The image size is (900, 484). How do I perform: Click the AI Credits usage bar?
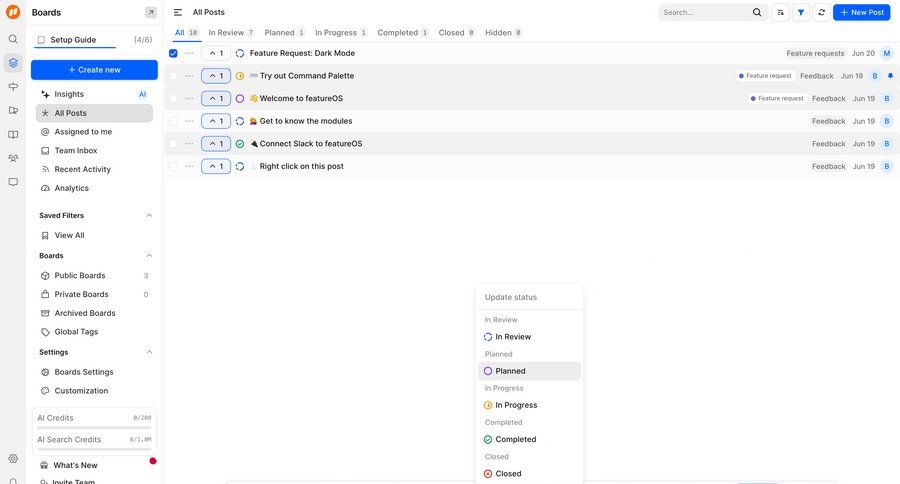click(94, 428)
